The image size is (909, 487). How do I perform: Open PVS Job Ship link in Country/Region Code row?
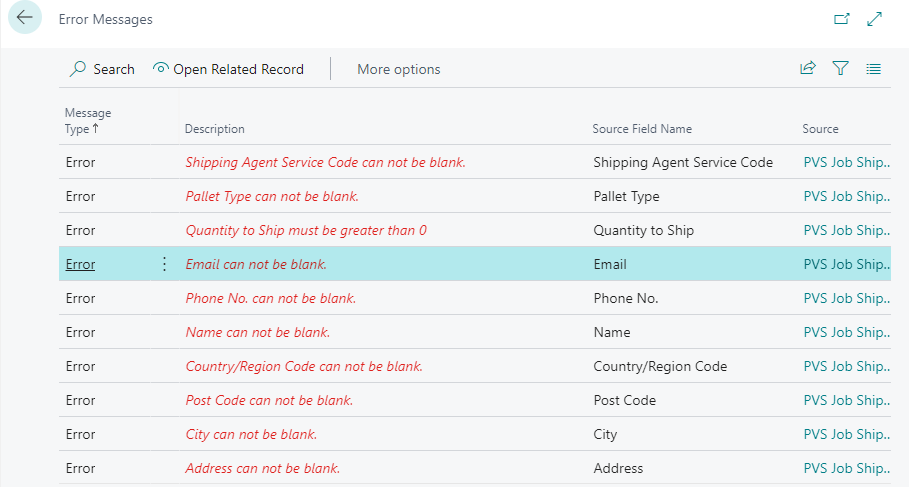(846, 366)
